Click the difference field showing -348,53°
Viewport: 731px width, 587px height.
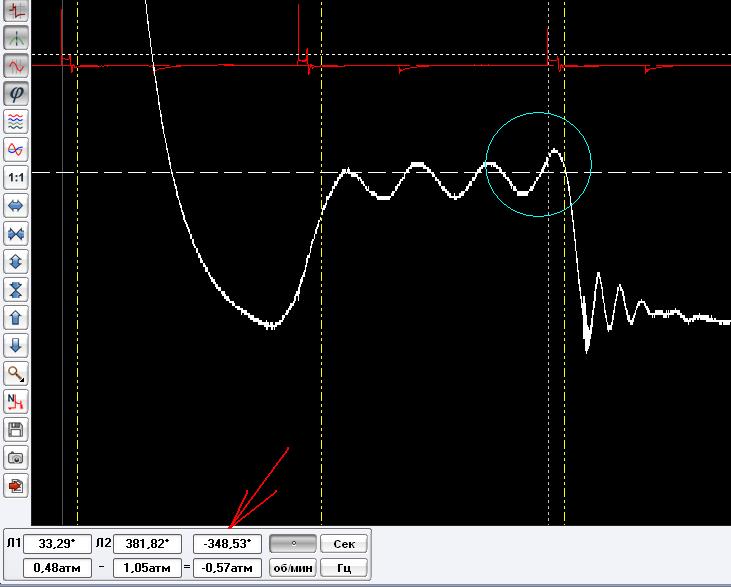click(227, 544)
